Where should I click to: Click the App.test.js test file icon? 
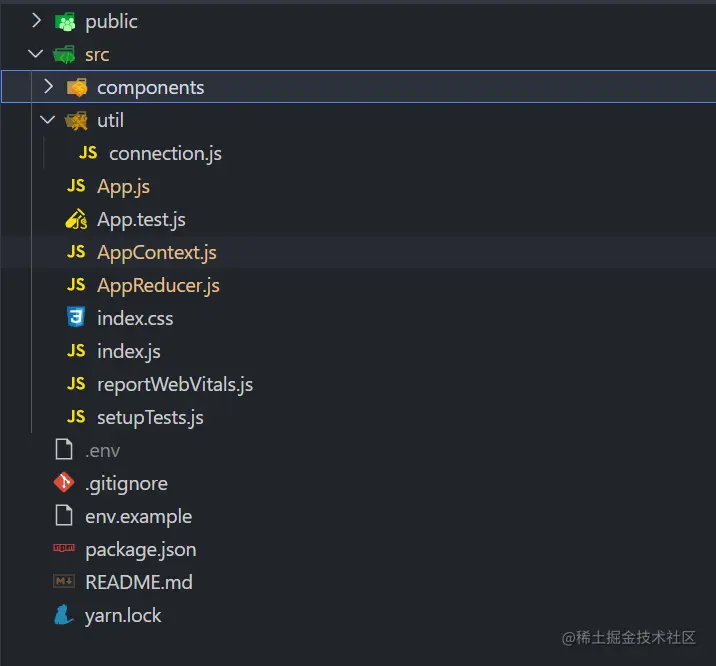[76, 219]
